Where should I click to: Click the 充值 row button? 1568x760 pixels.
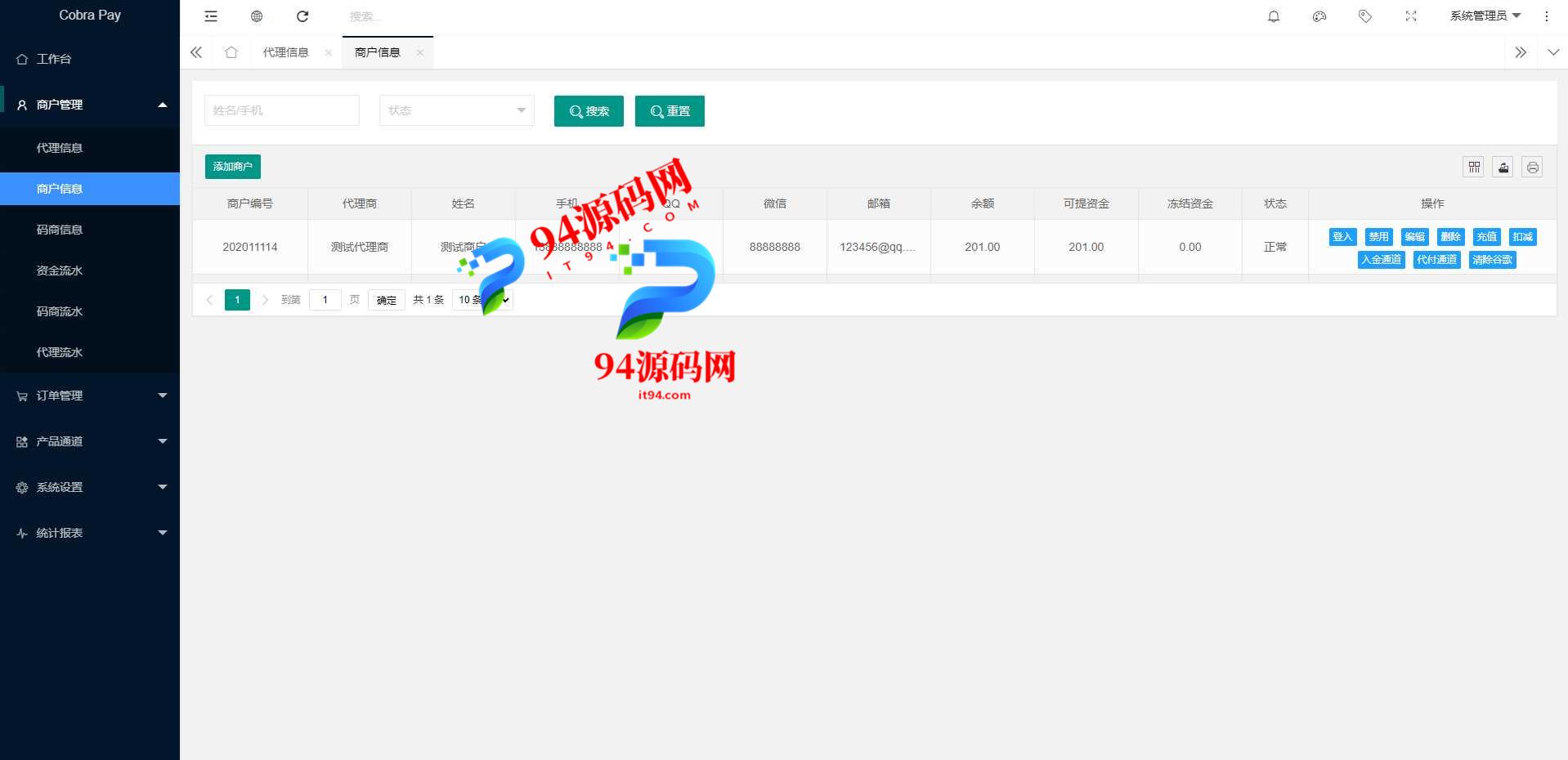point(1486,237)
